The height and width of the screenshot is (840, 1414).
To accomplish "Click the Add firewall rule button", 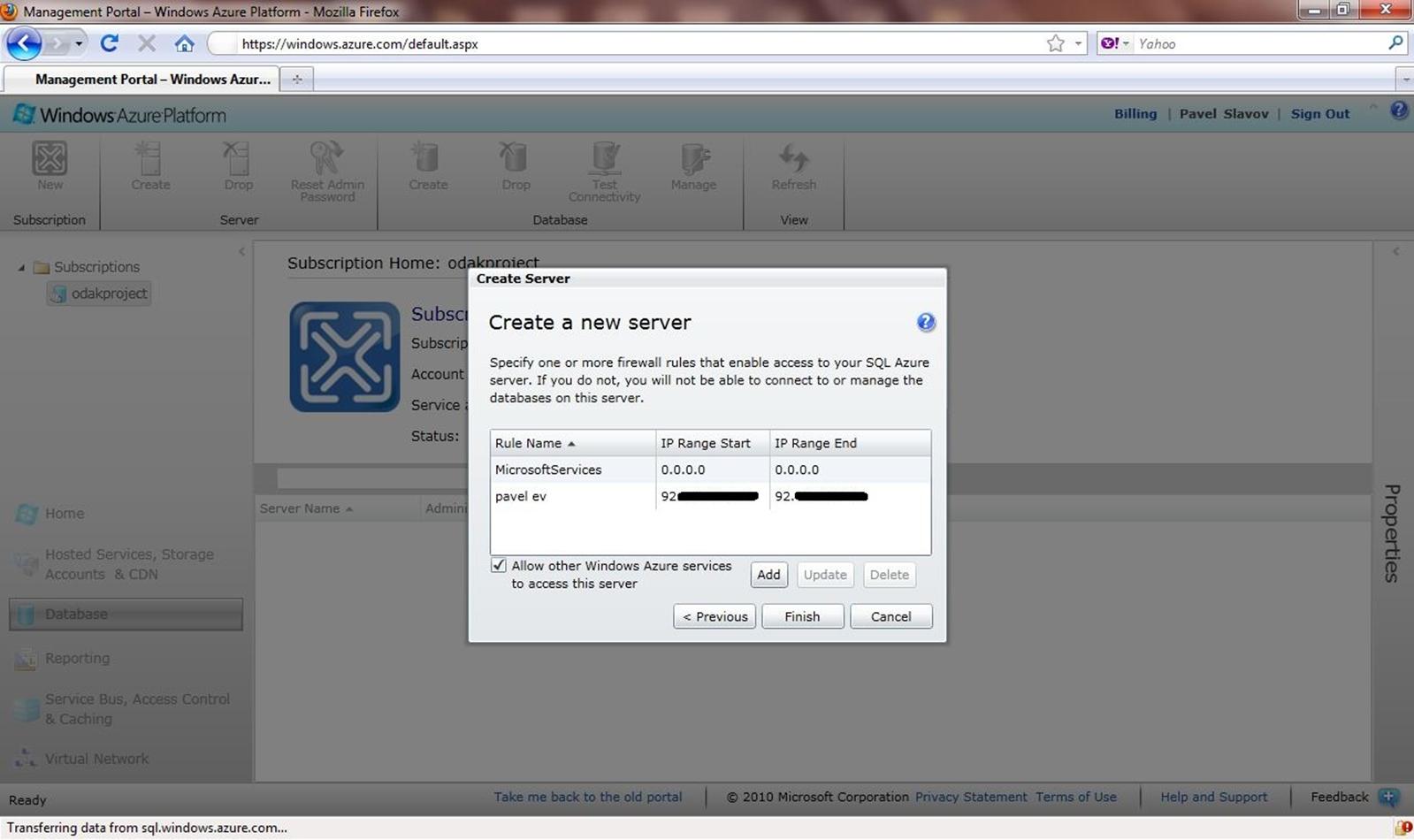I will pos(768,575).
